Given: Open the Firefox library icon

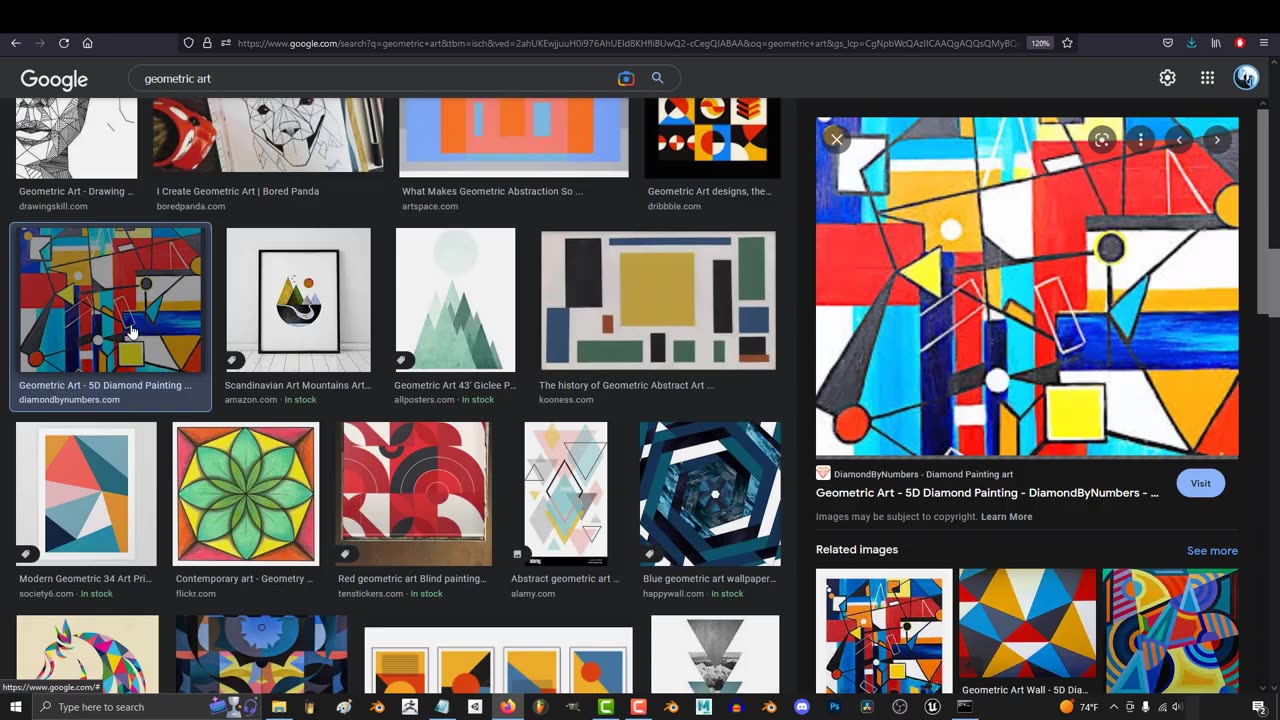Looking at the screenshot, I should 1216,43.
